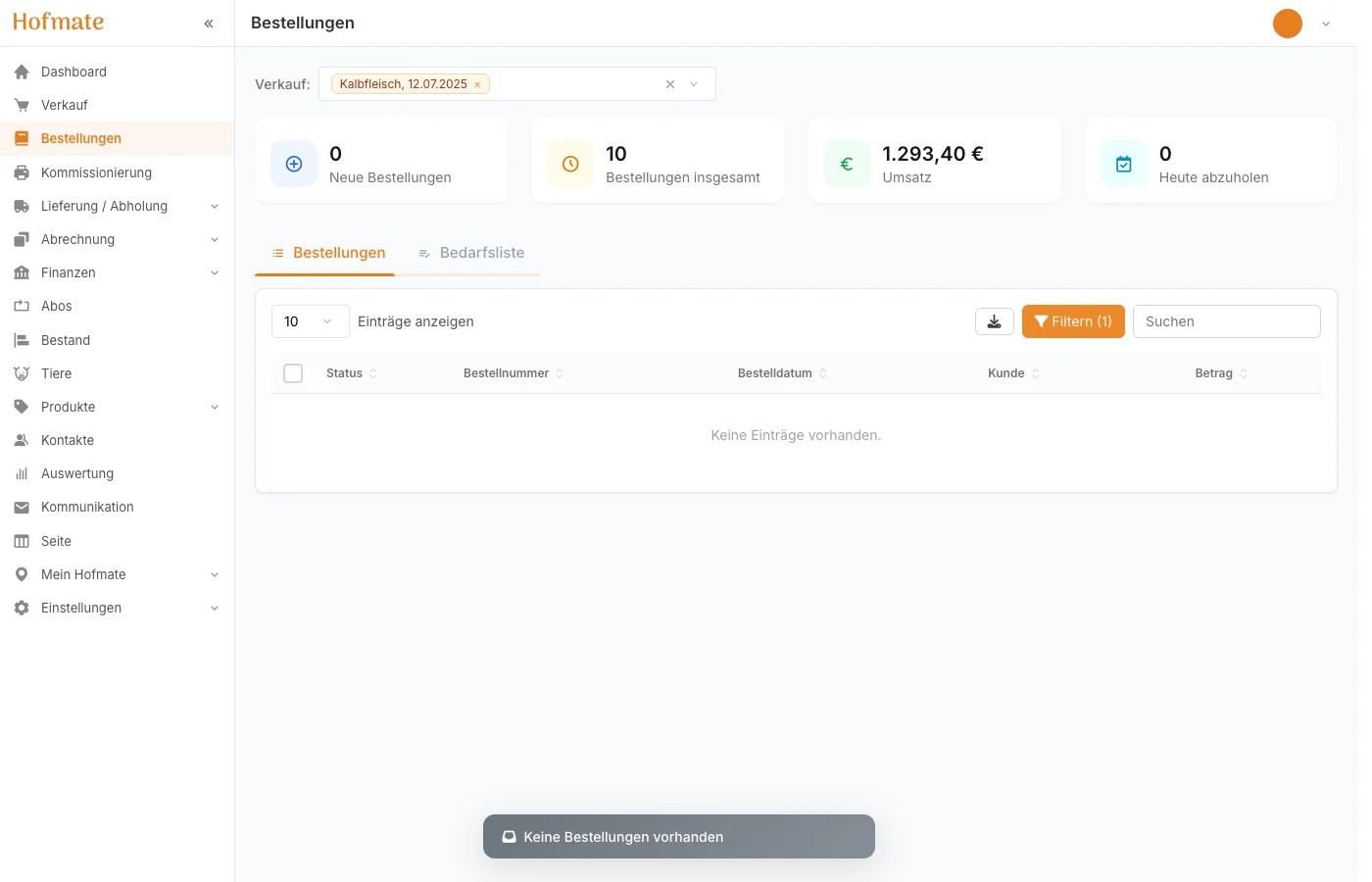
Task: Switch to the Bedarfsliste tab
Action: tap(471, 253)
